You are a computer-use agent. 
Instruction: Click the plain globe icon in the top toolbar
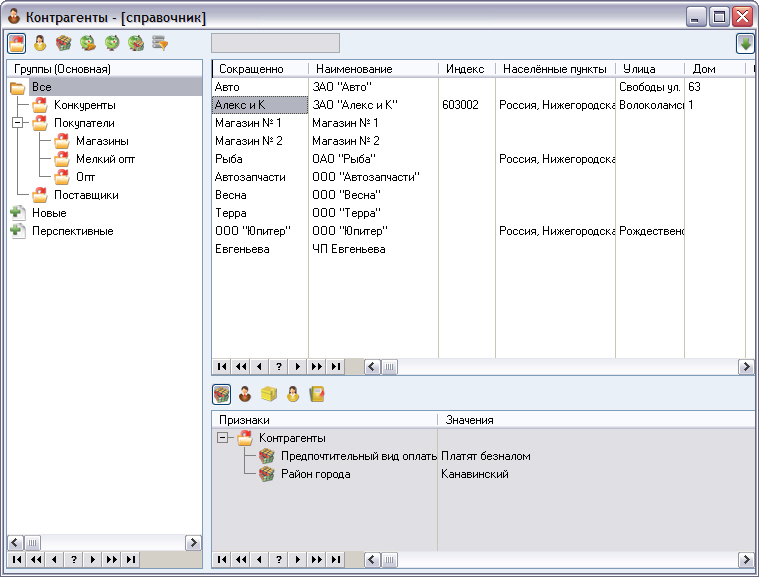tap(112, 44)
